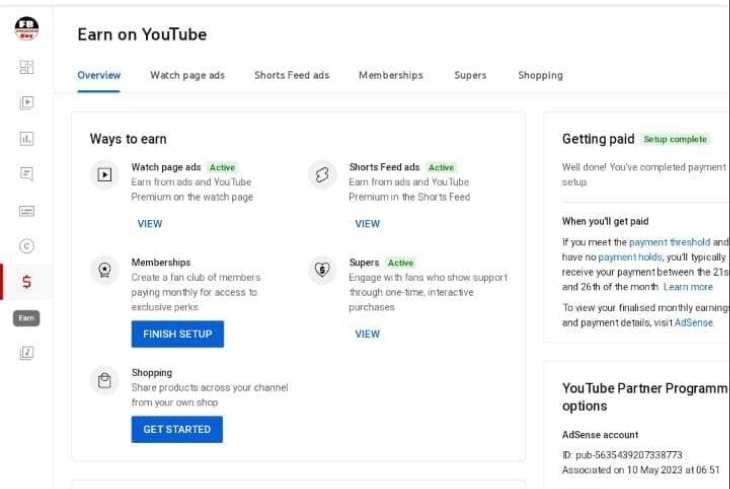Viewport: 730px width, 489px height.
Task: Select the Earn dollar icon in the sidebar
Action: coord(27,282)
